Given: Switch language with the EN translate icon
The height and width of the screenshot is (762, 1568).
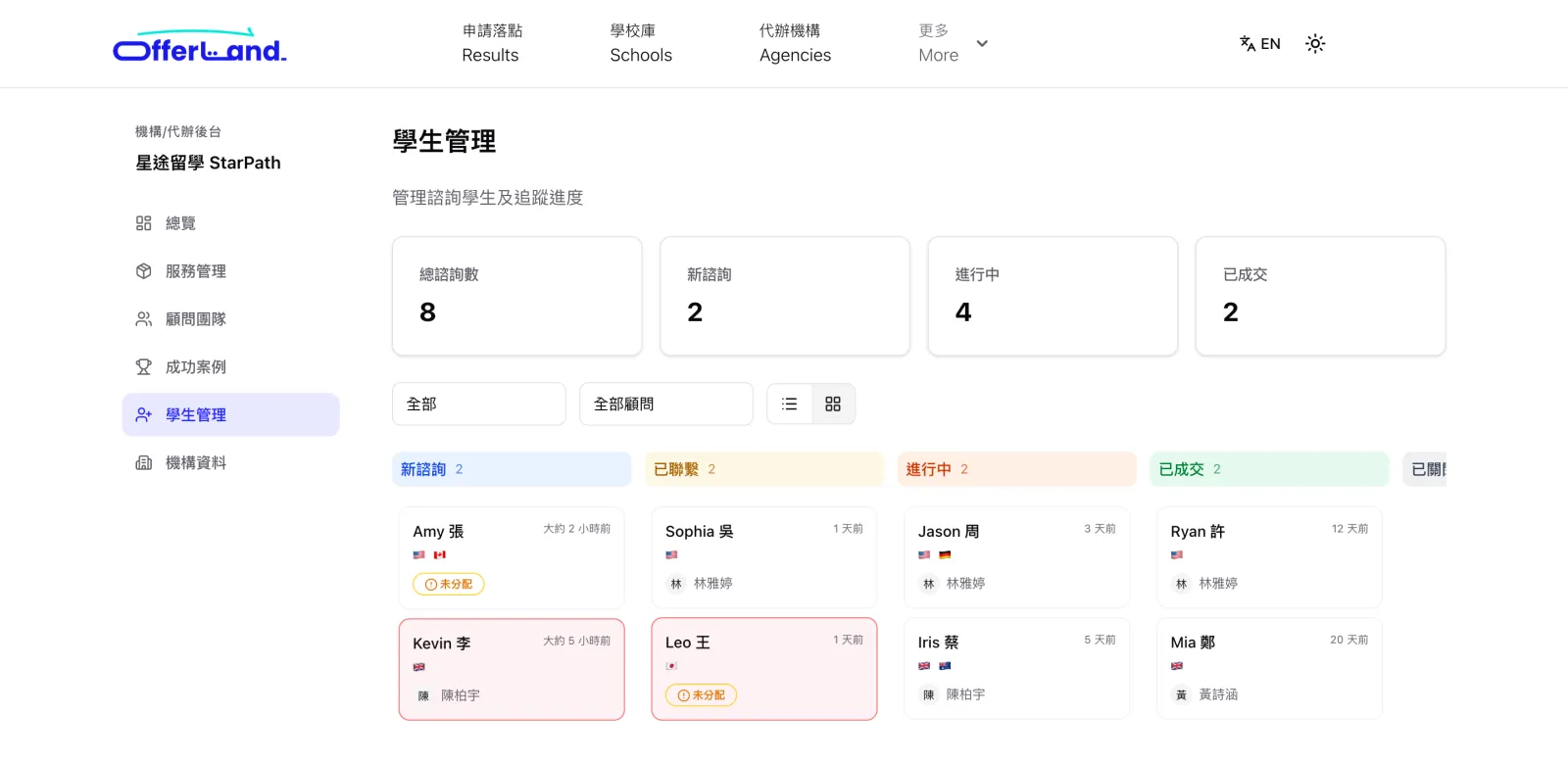Looking at the screenshot, I should tap(1260, 44).
